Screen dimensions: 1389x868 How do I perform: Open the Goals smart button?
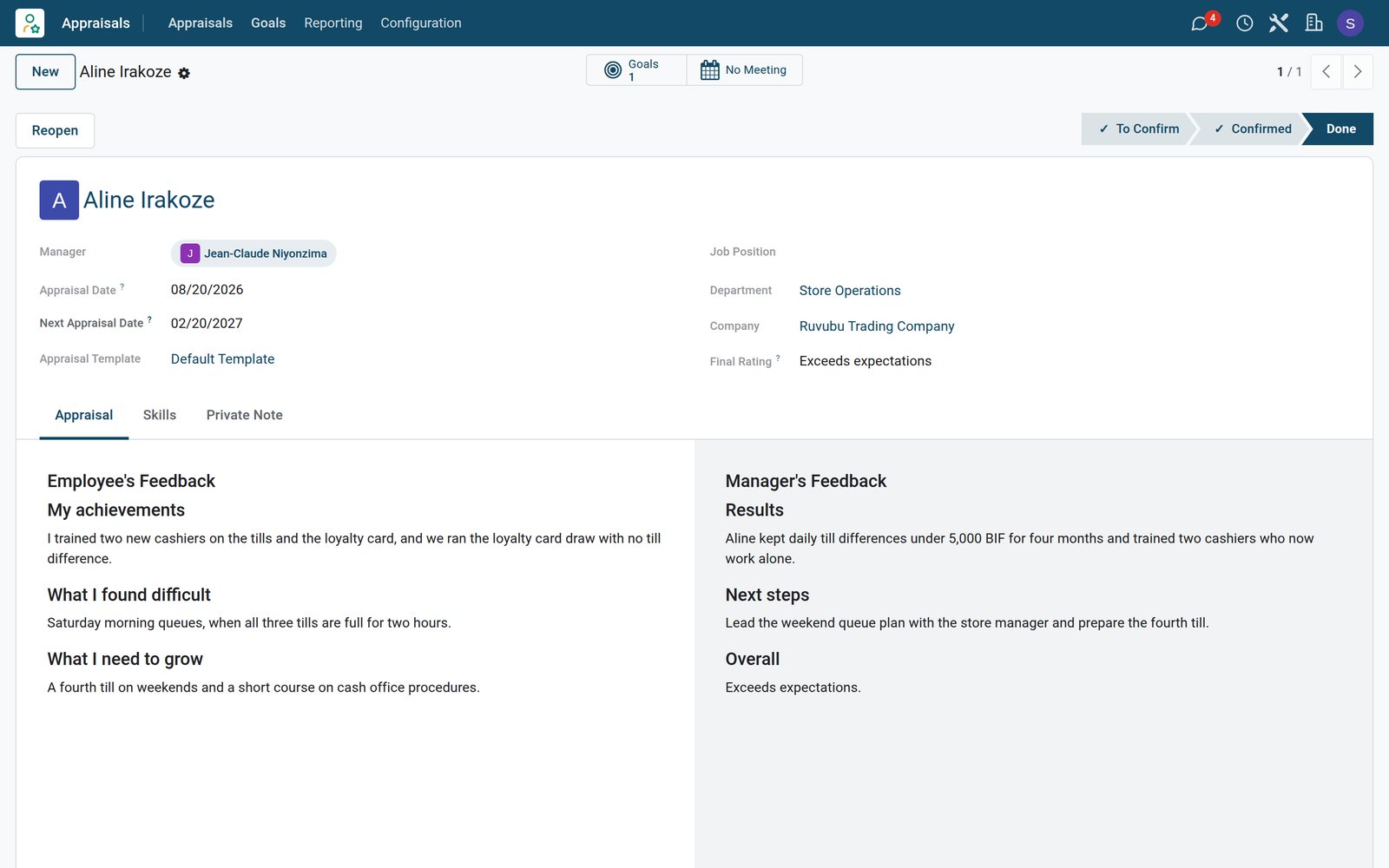click(636, 70)
